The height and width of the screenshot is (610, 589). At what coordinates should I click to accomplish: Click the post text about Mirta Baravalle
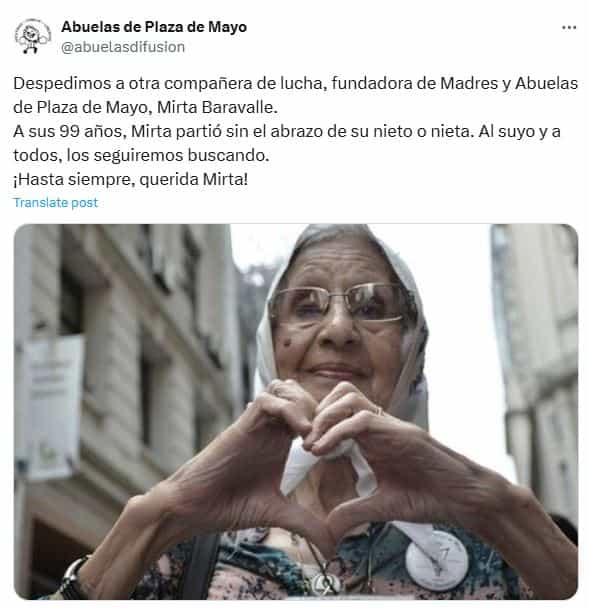coord(296,131)
